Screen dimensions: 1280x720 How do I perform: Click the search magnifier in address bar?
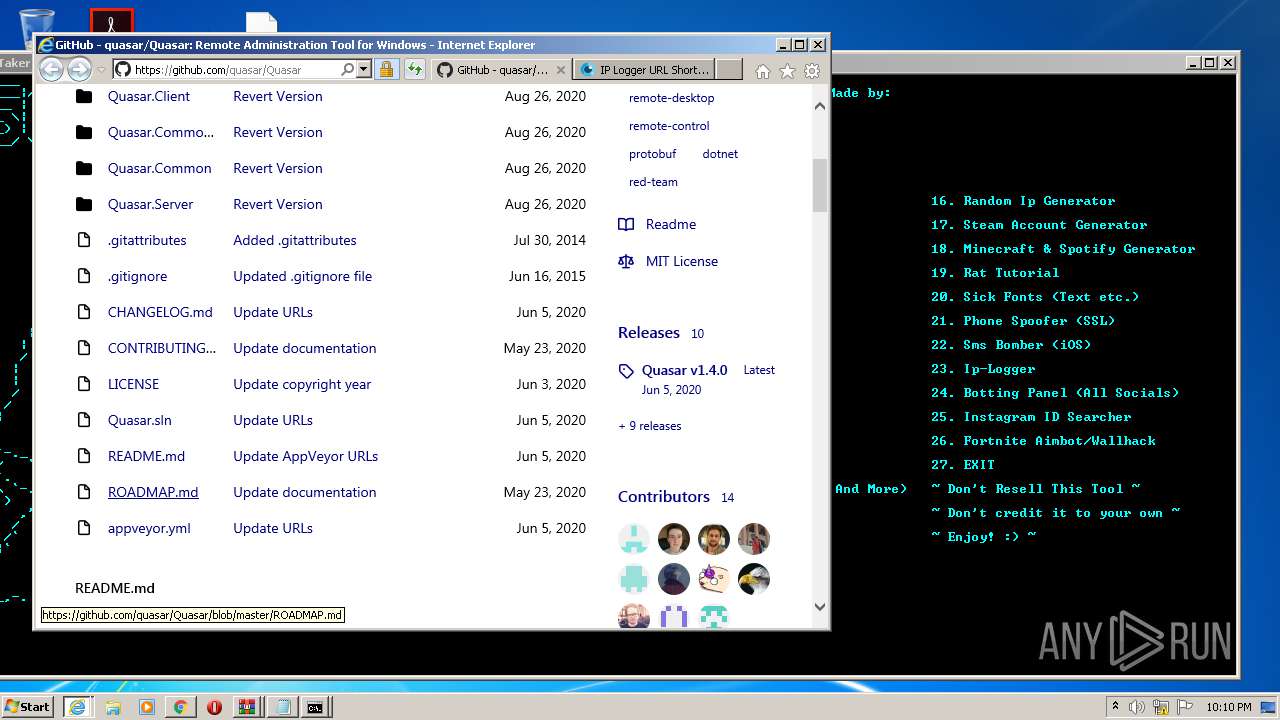[347, 70]
